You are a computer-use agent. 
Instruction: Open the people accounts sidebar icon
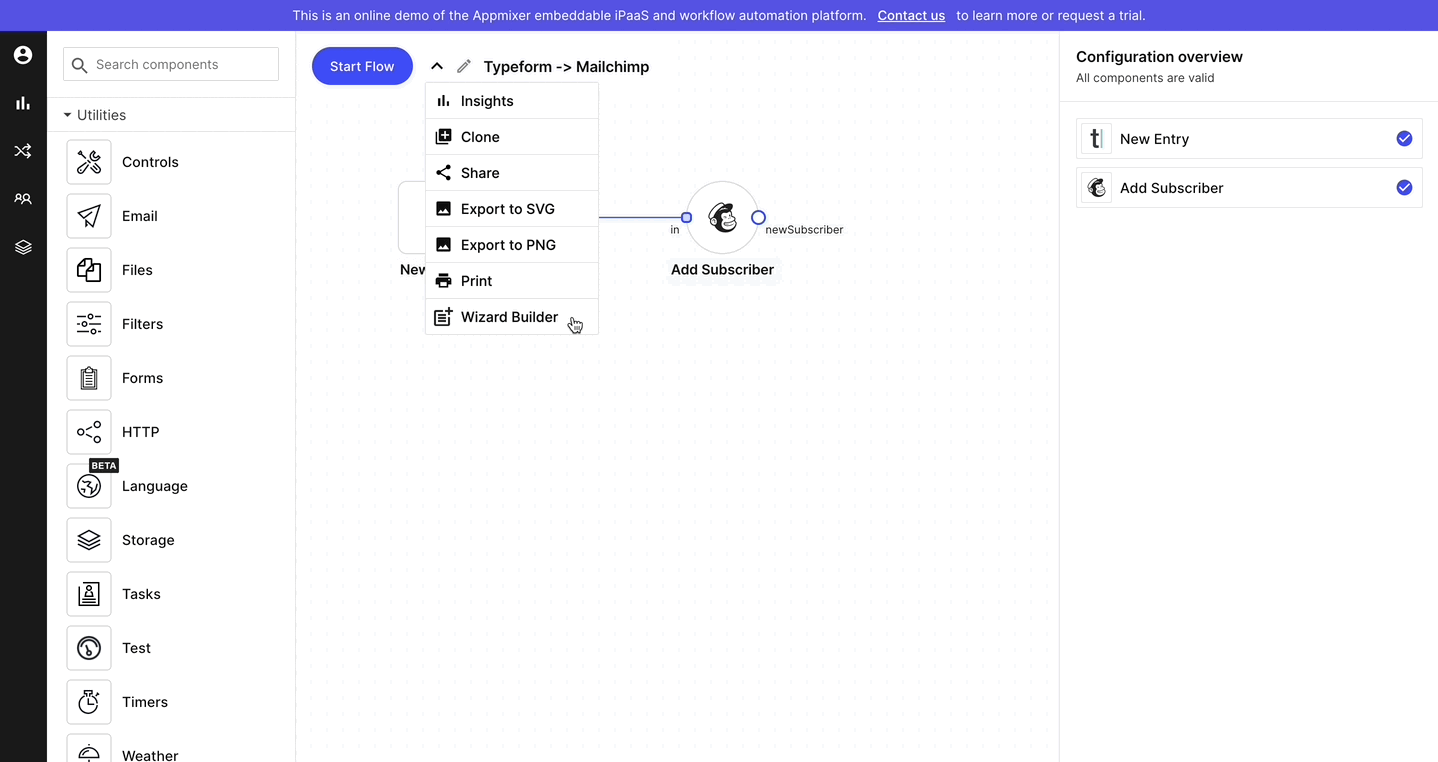click(x=23, y=199)
